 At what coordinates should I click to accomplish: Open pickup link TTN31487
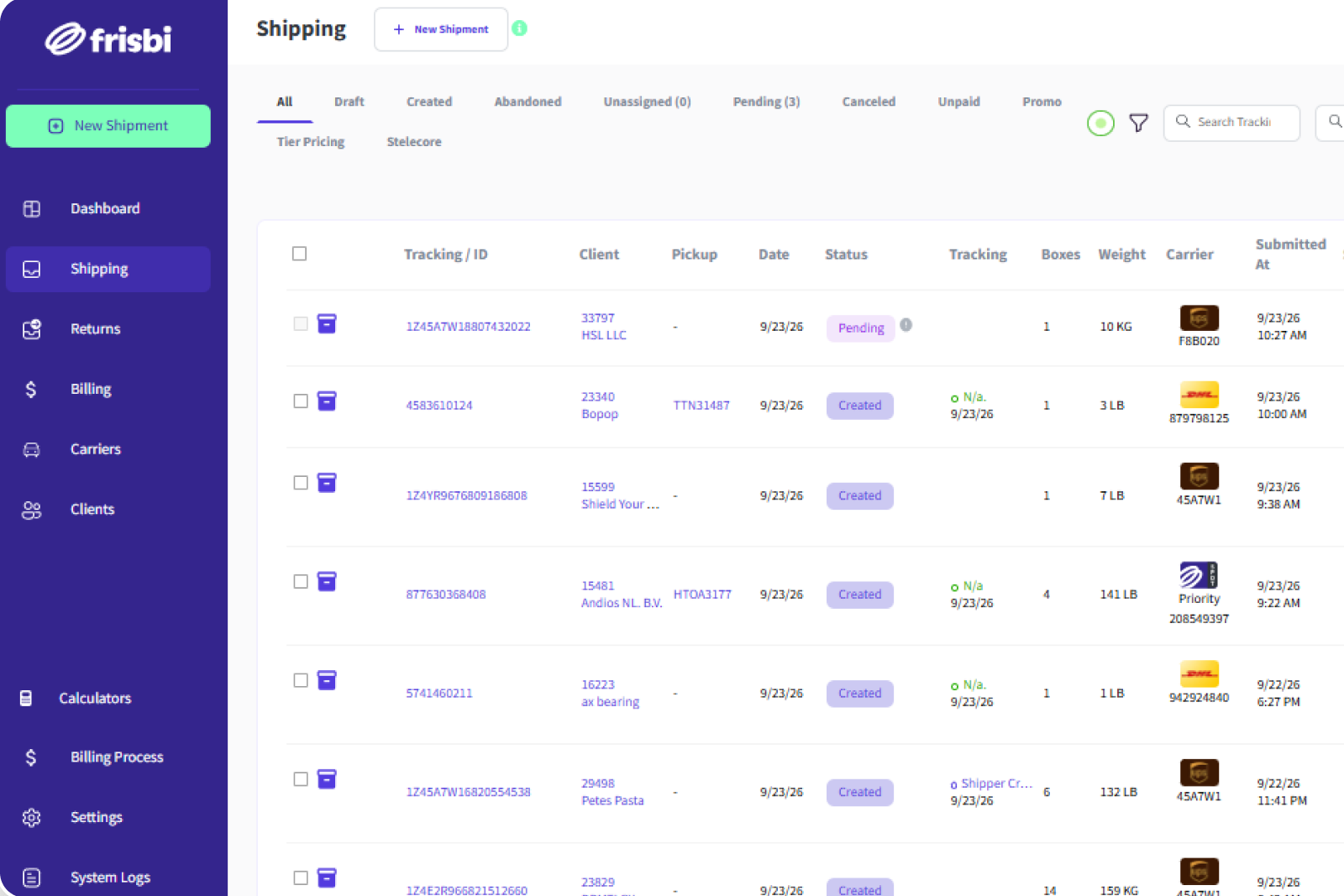(701, 406)
